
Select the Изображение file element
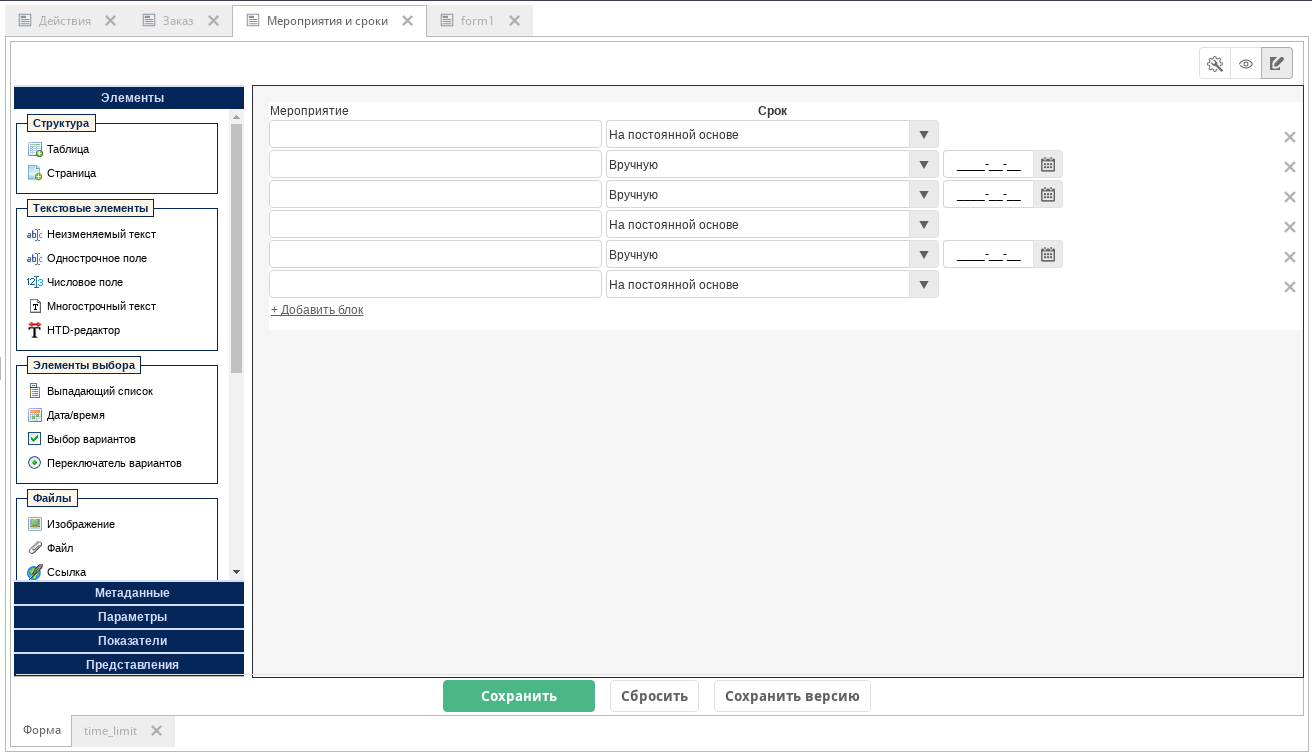click(x=71, y=524)
